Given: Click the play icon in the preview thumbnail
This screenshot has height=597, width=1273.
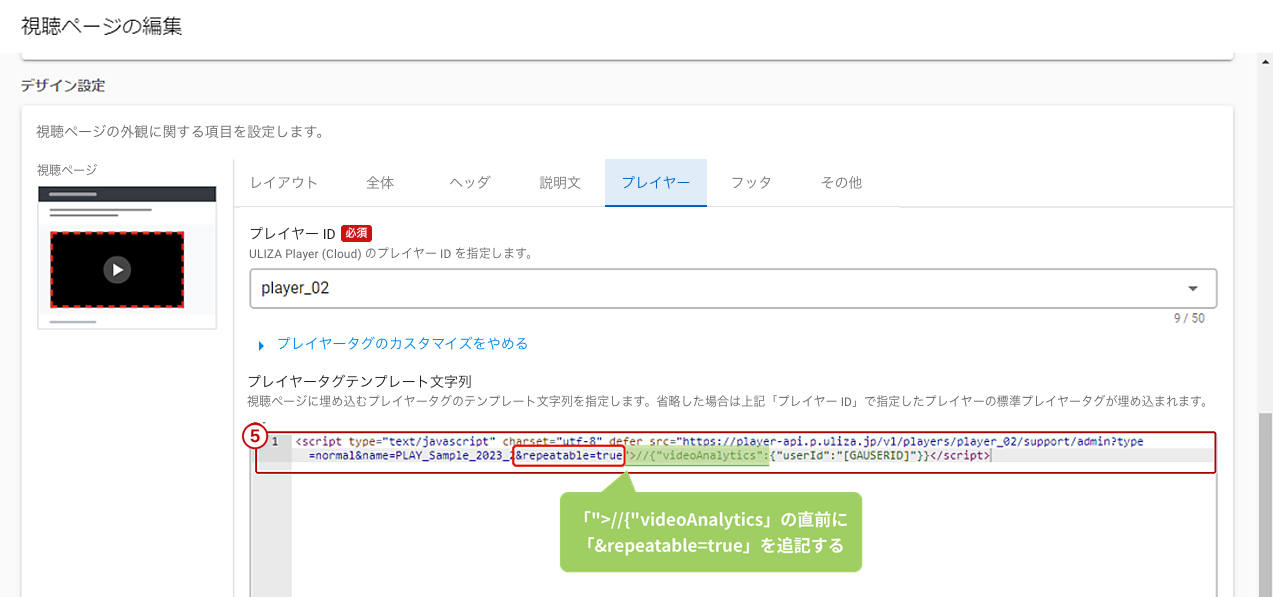Looking at the screenshot, I should pyautogui.click(x=117, y=269).
